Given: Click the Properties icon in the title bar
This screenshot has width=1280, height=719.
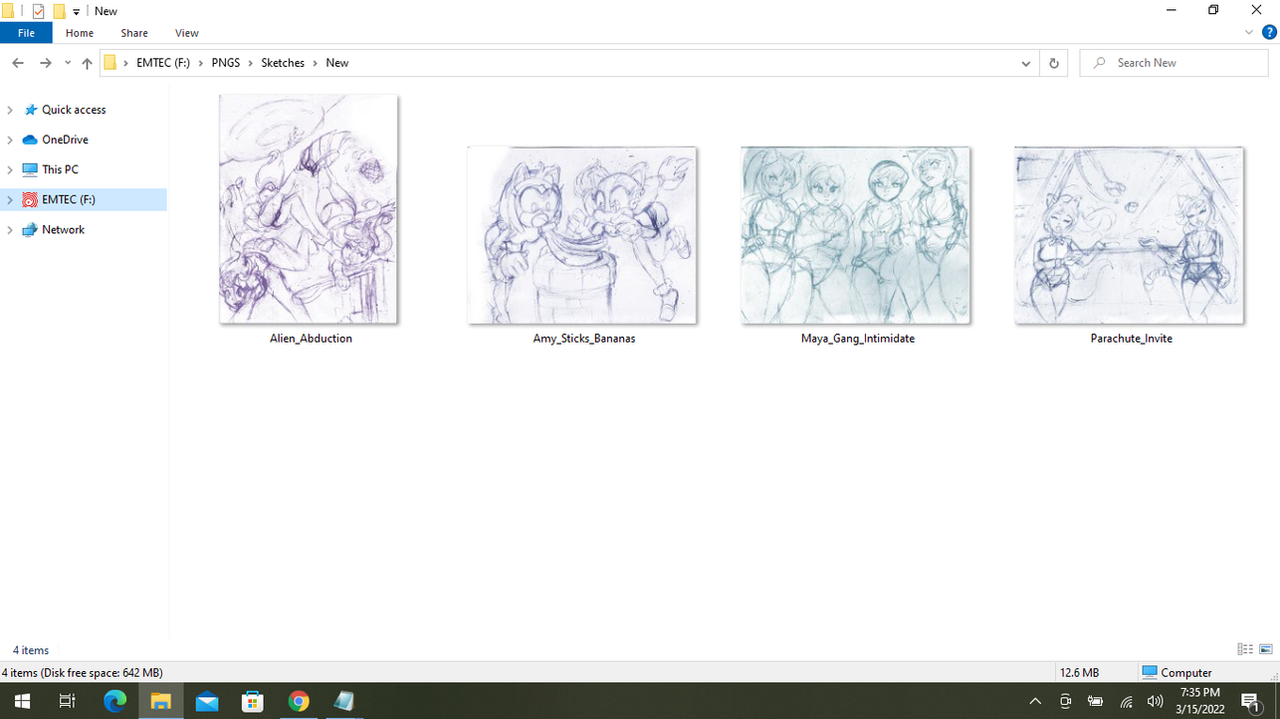Looking at the screenshot, I should click(39, 11).
